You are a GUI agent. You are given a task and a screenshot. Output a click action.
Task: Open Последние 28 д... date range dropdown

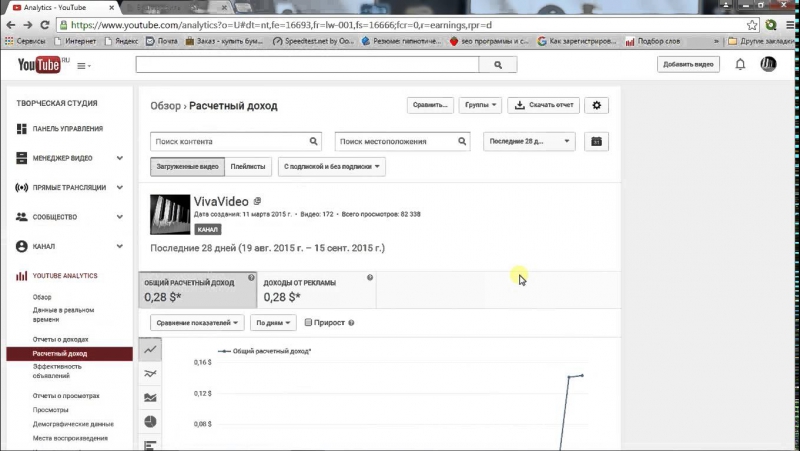tap(529, 141)
